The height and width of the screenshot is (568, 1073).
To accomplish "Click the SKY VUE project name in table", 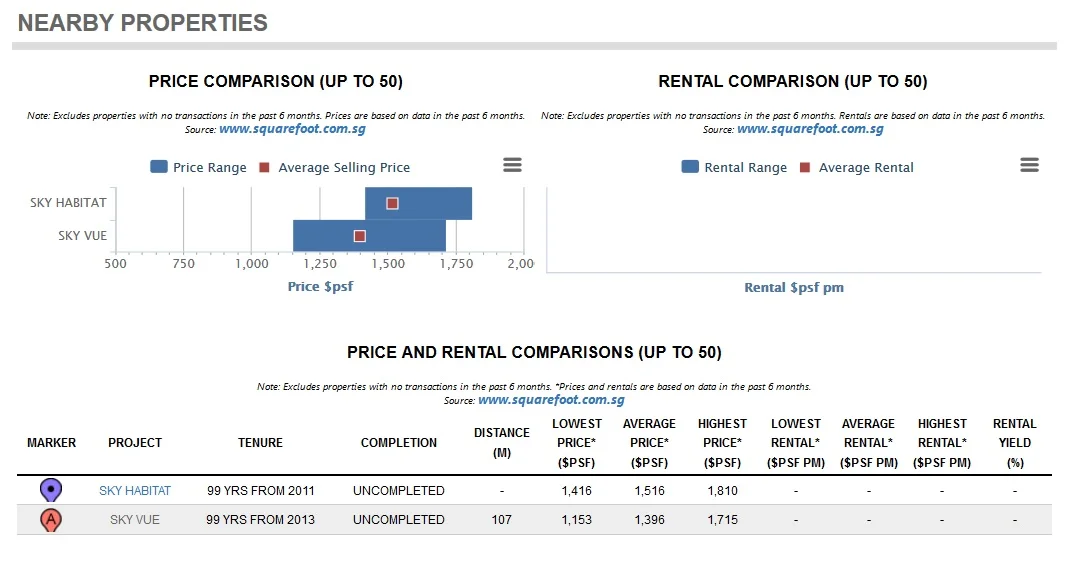I will (135, 519).
